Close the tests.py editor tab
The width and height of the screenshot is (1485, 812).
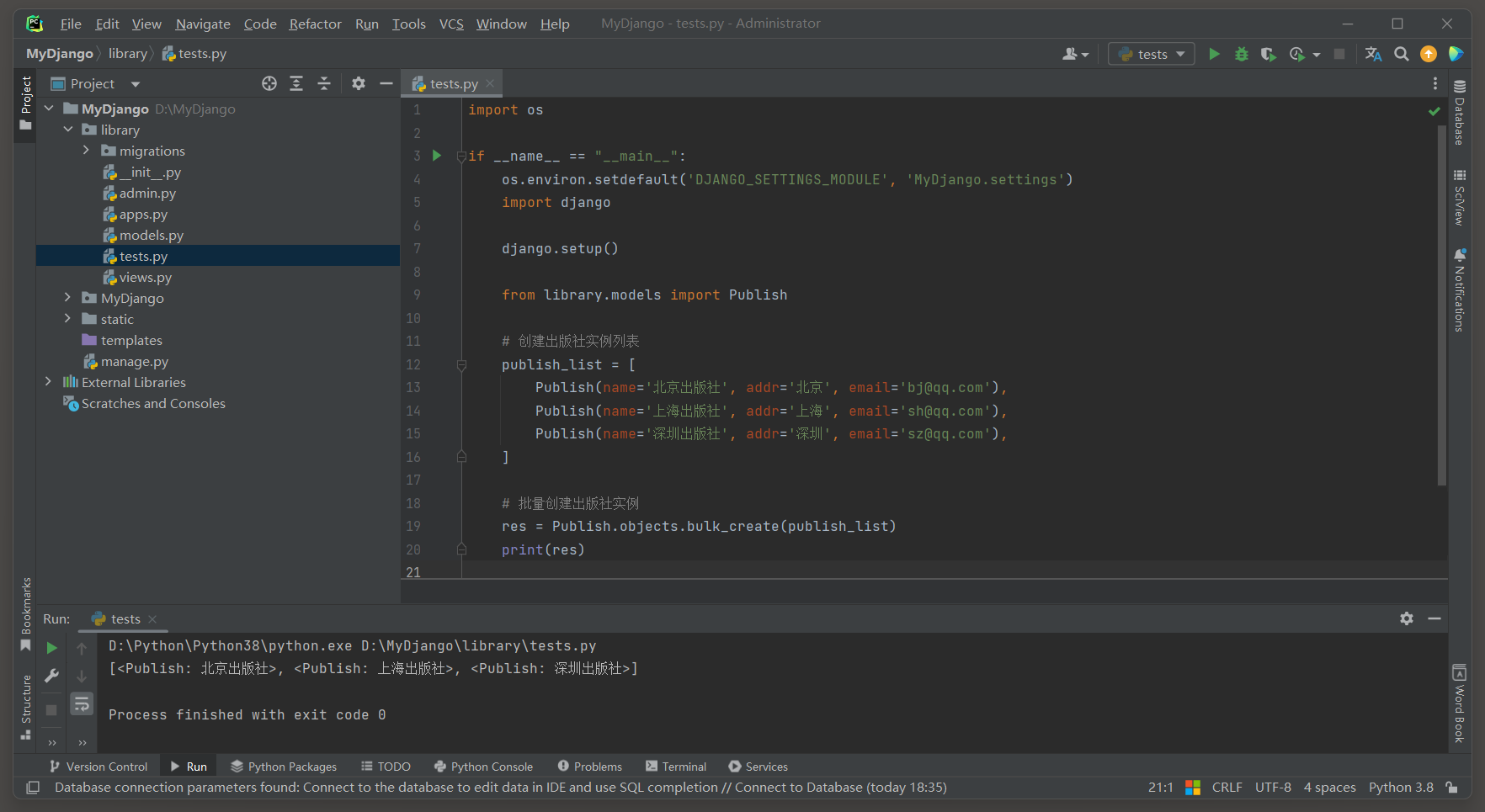click(x=490, y=83)
